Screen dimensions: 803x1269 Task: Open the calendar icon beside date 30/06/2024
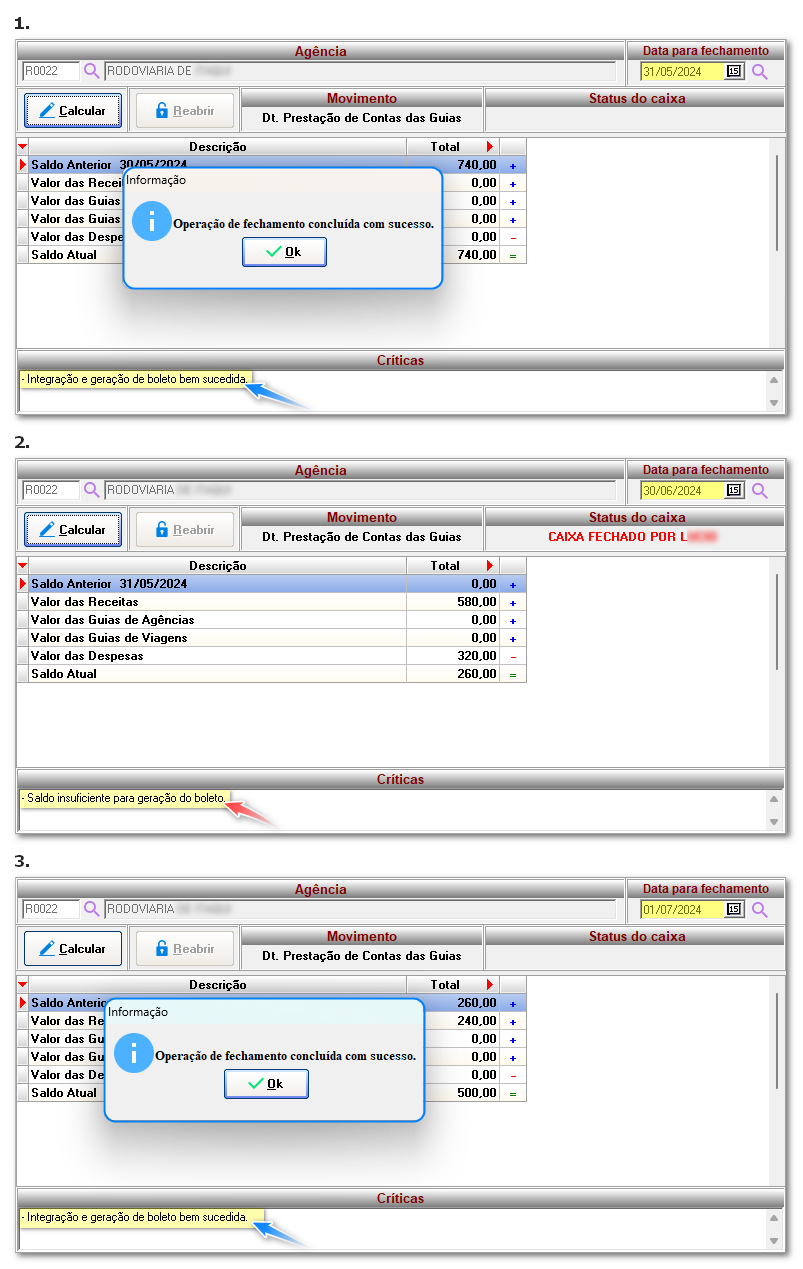(734, 490)
